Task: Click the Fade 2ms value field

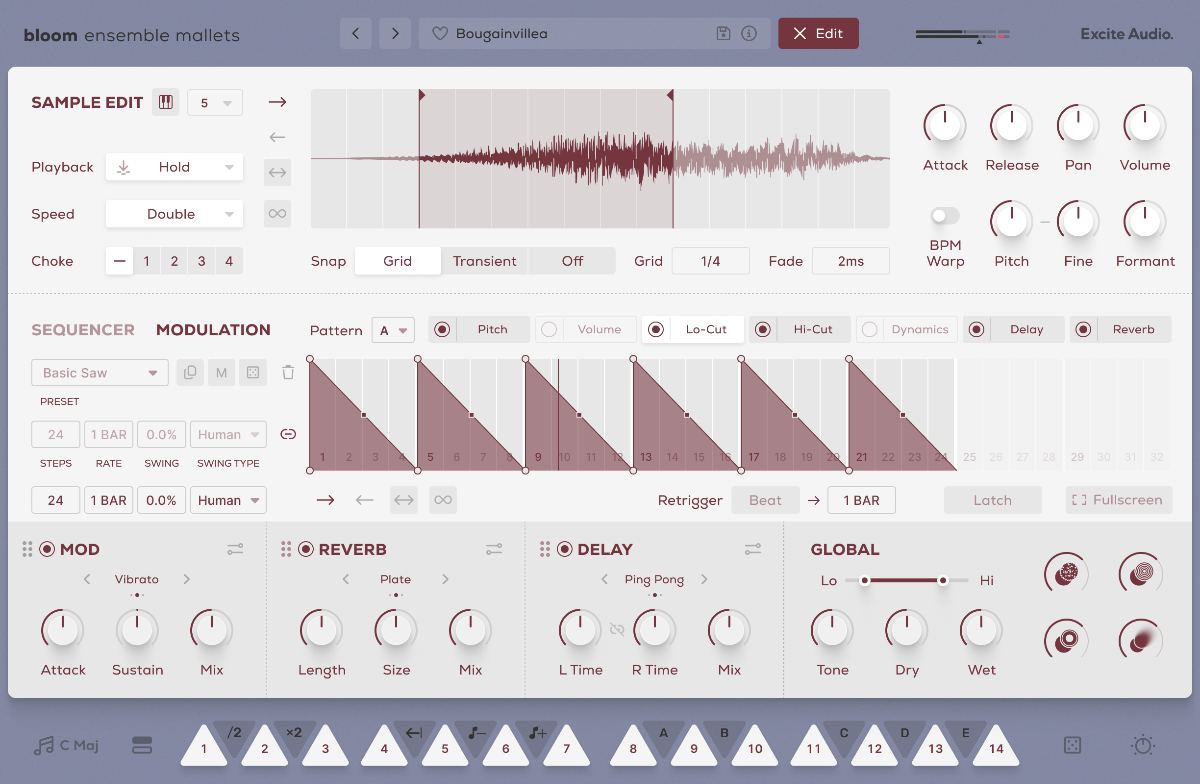Action: click(x=851, y=261)
